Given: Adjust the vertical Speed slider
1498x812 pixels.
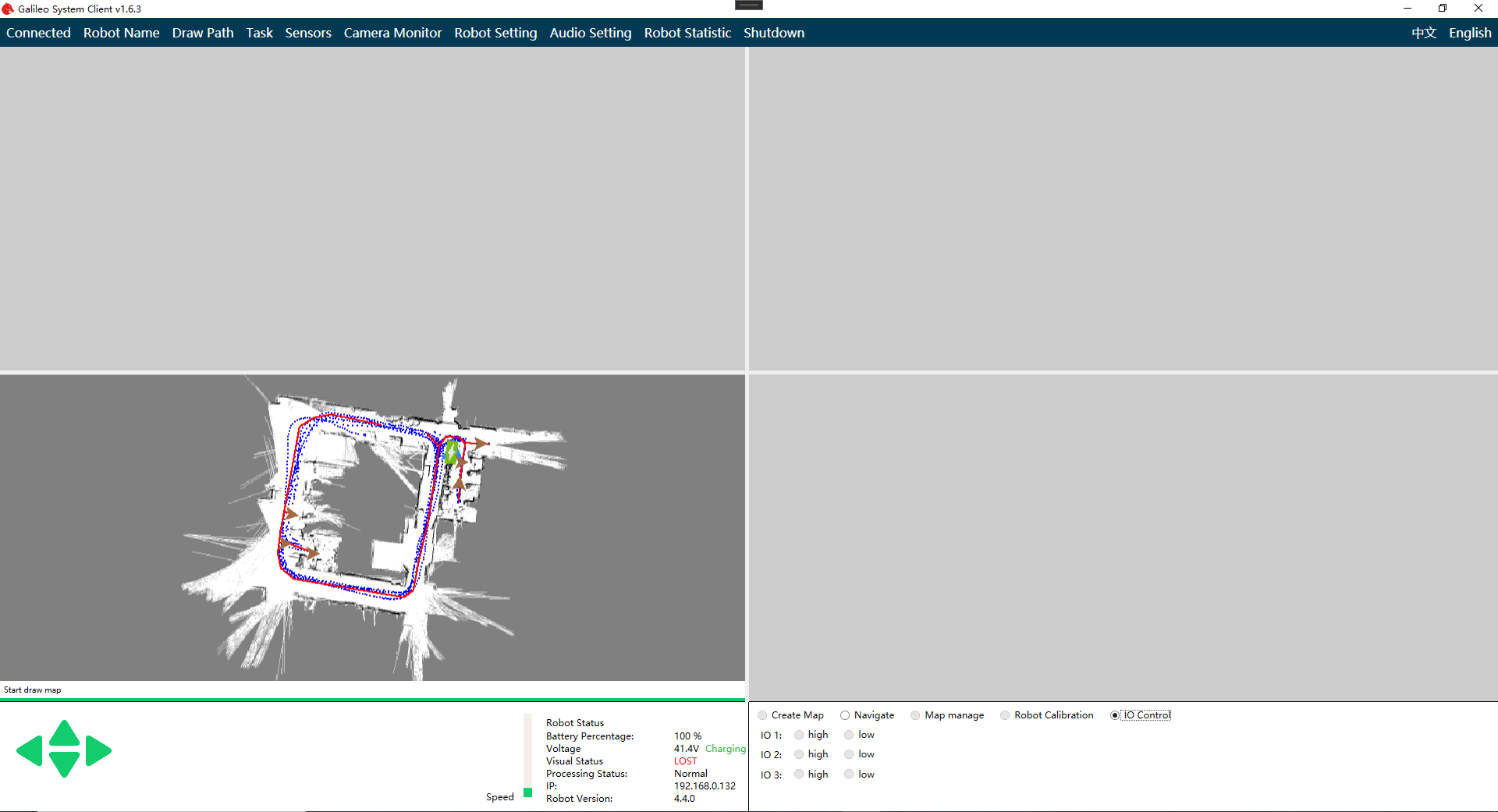Looking at the screenshot, I should click(528, 792).
